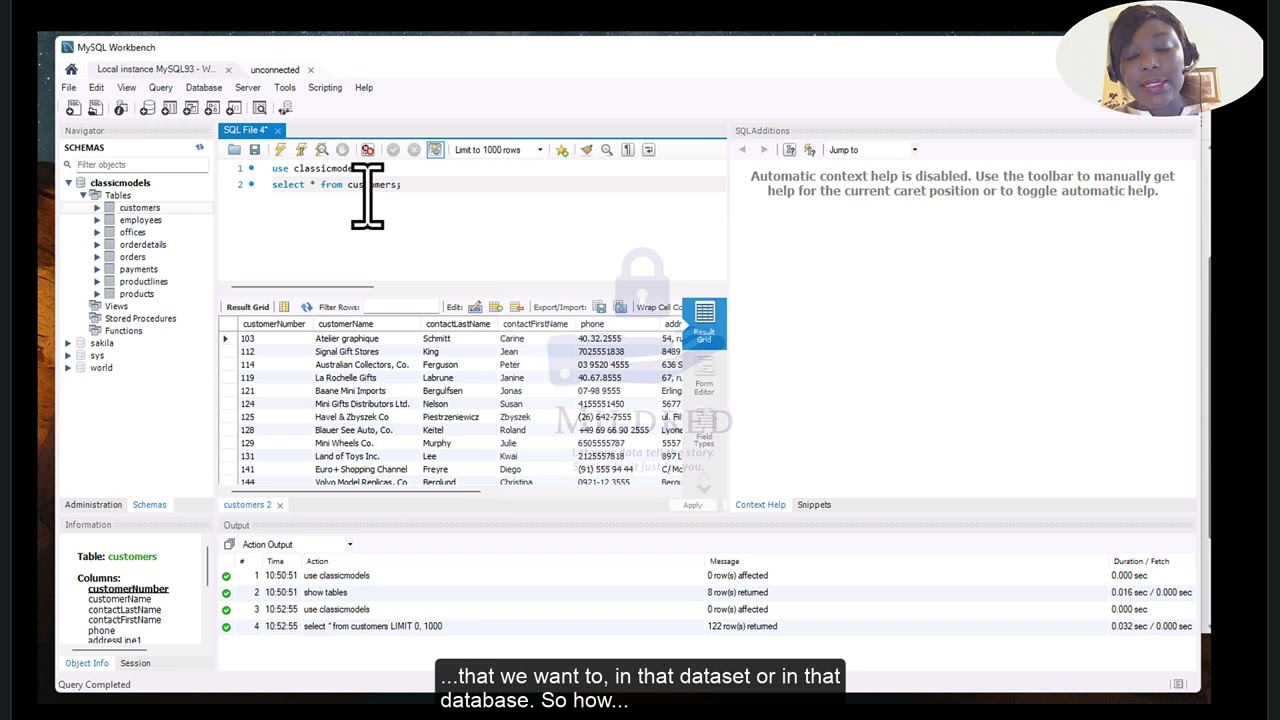Expand the sys schema

click(69, 356)
